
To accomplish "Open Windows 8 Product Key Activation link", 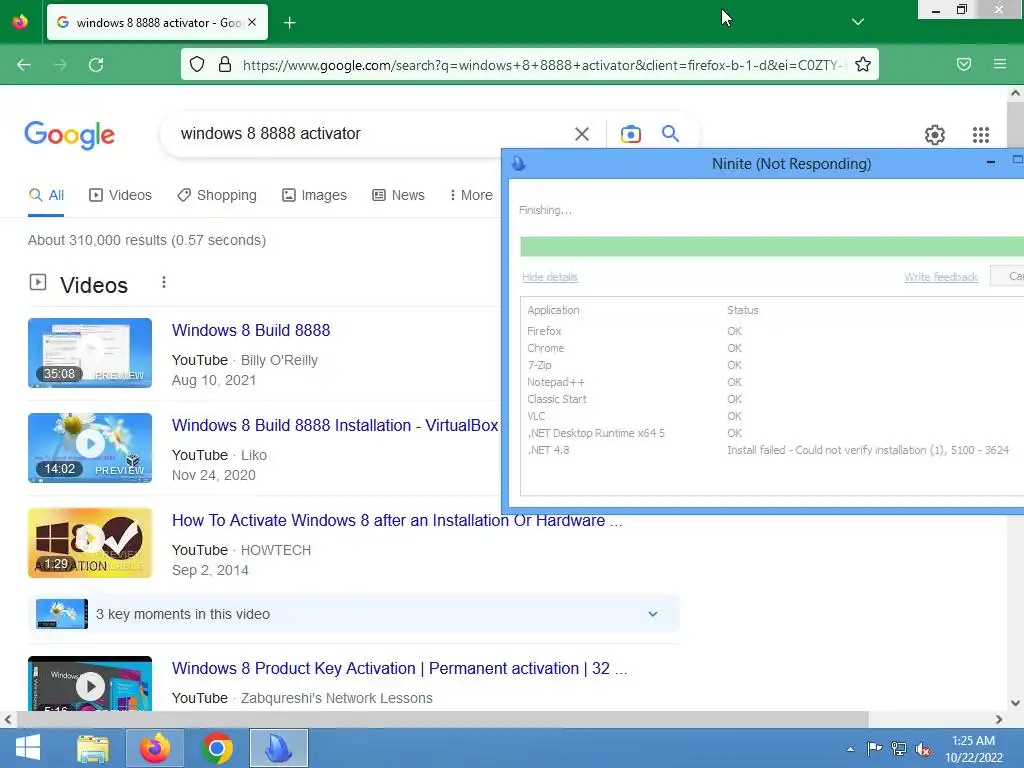I will 400,669.
